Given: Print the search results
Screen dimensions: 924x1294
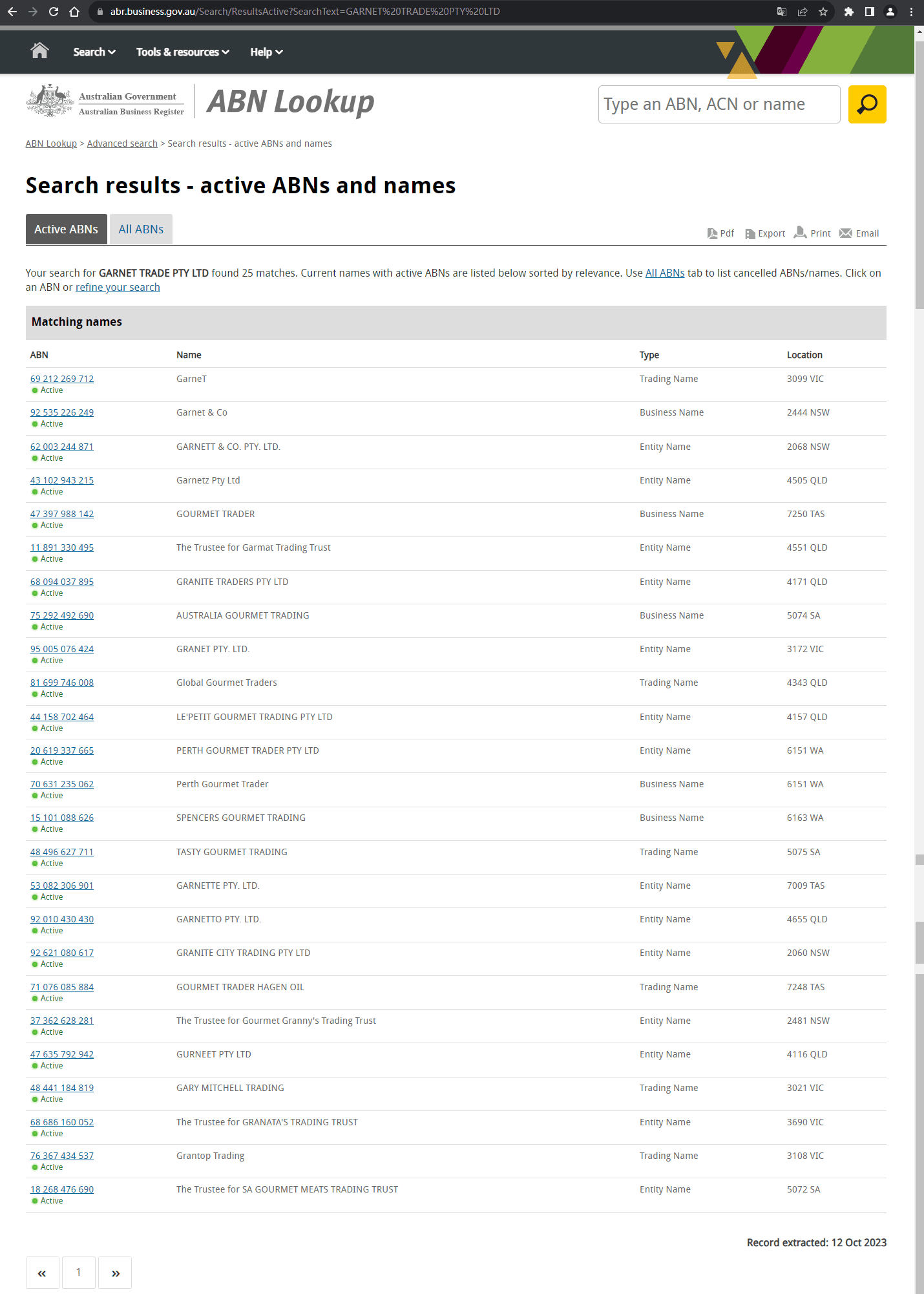Looking at the screenshot, I should click(x=812, y=233).
